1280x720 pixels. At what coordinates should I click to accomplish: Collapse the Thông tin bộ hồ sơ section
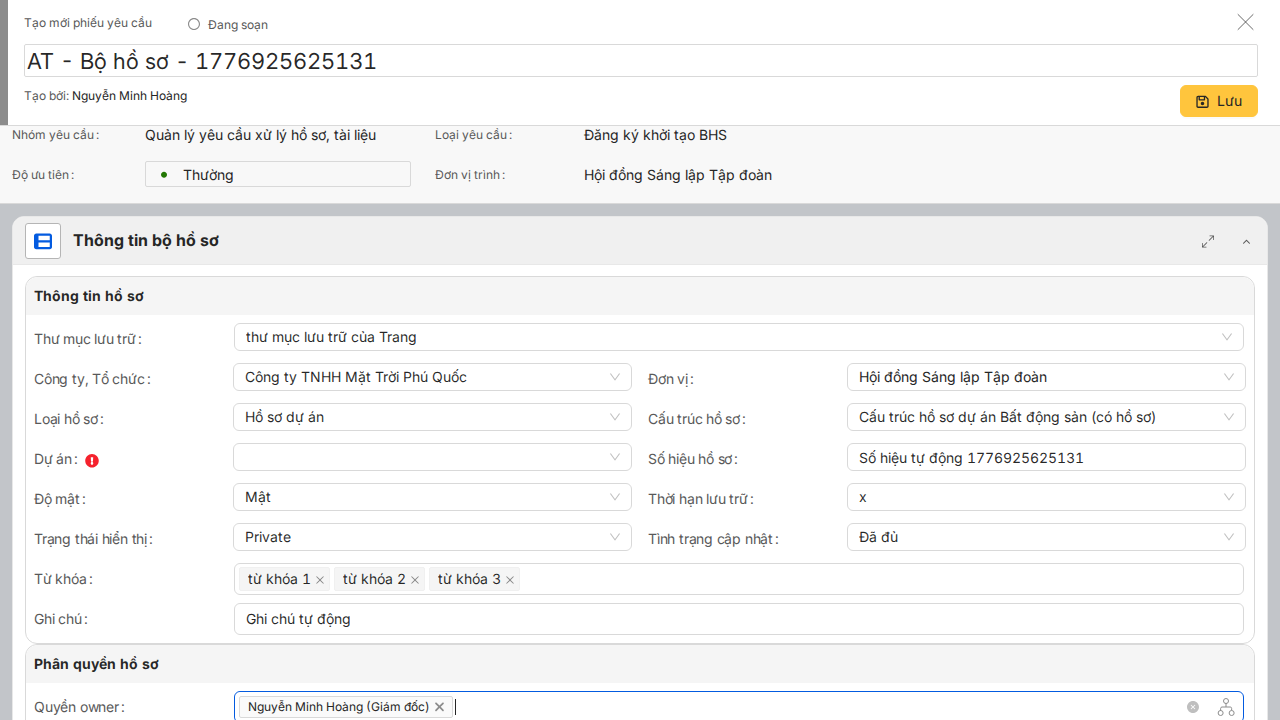click(x=1246, y=242)
